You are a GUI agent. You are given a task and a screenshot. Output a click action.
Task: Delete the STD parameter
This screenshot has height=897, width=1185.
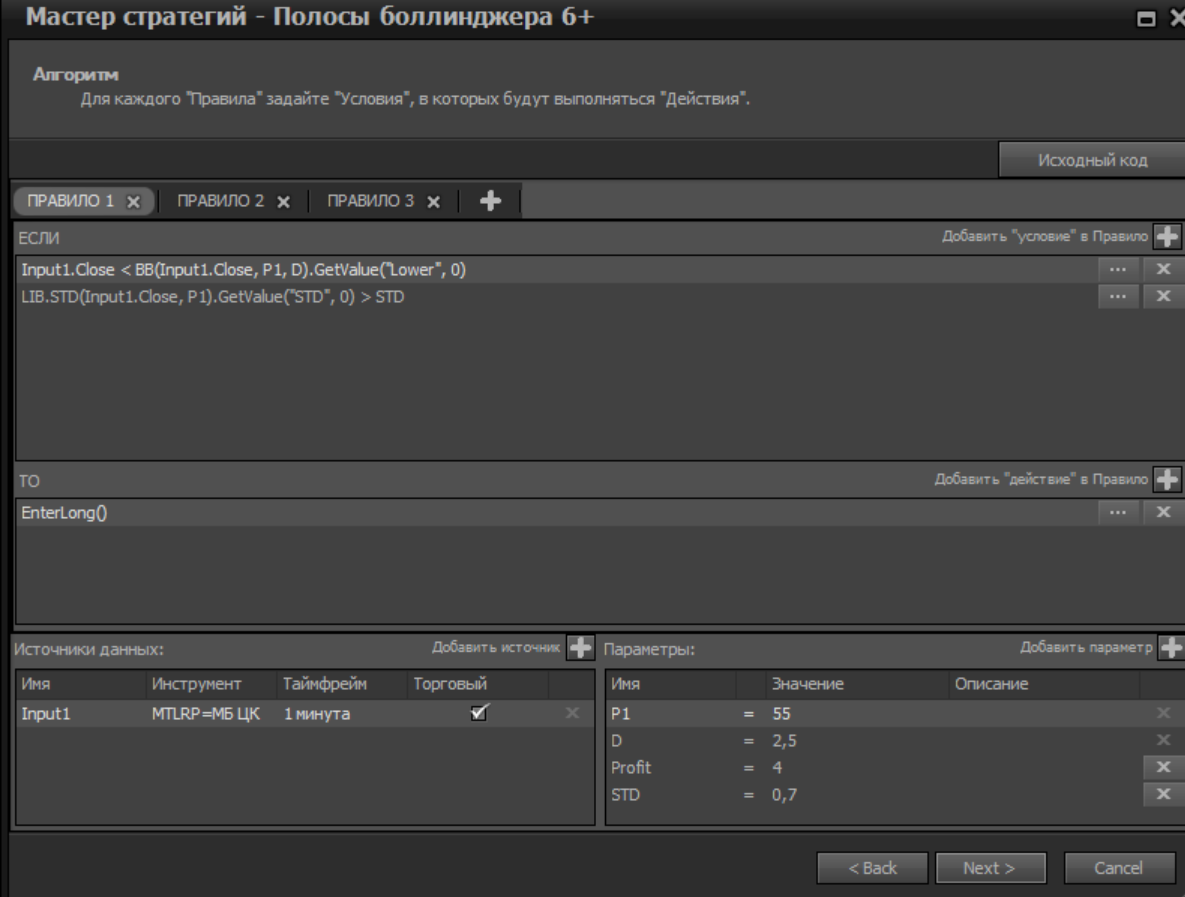click(1163, 794)
